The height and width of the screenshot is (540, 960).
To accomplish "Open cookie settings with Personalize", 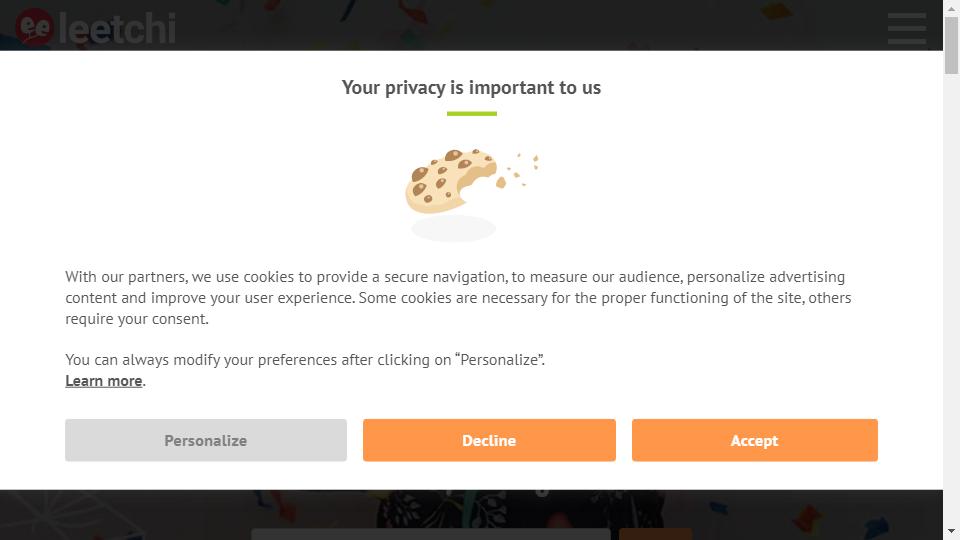I will [x=206, y=440].
